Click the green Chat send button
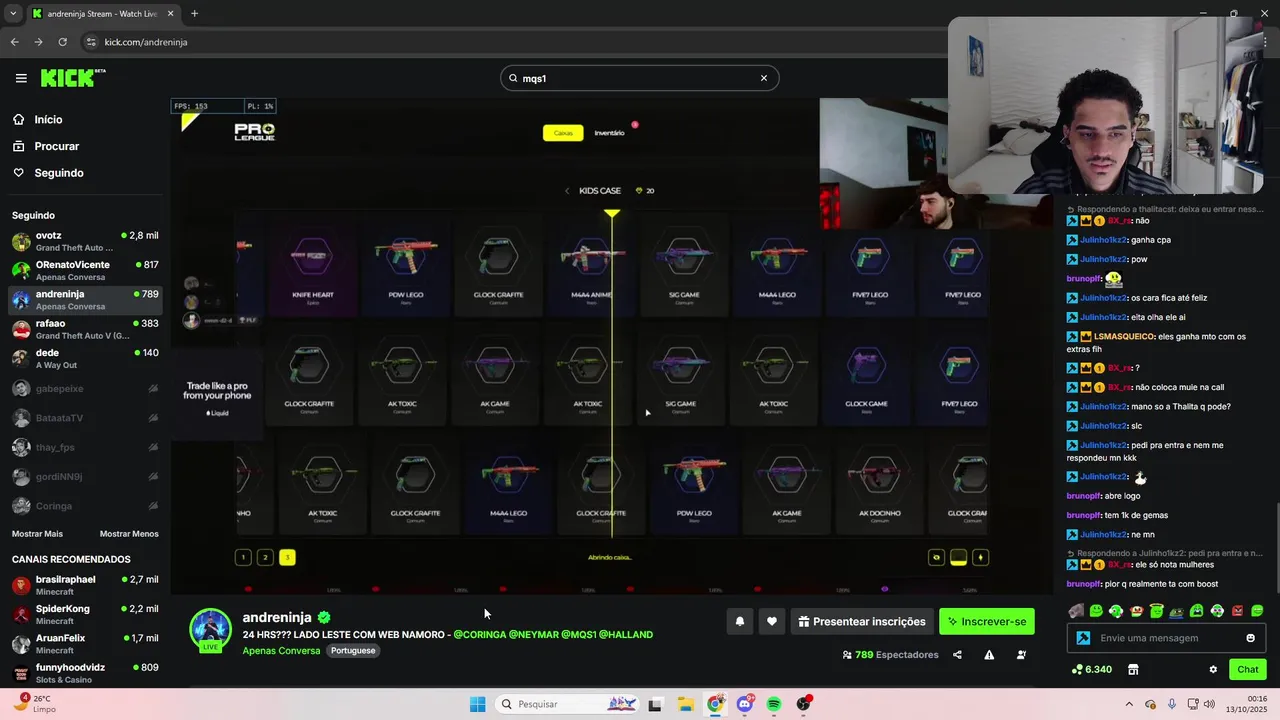Viewport: 1280px width, 720px height. (x=1248, y=669)
